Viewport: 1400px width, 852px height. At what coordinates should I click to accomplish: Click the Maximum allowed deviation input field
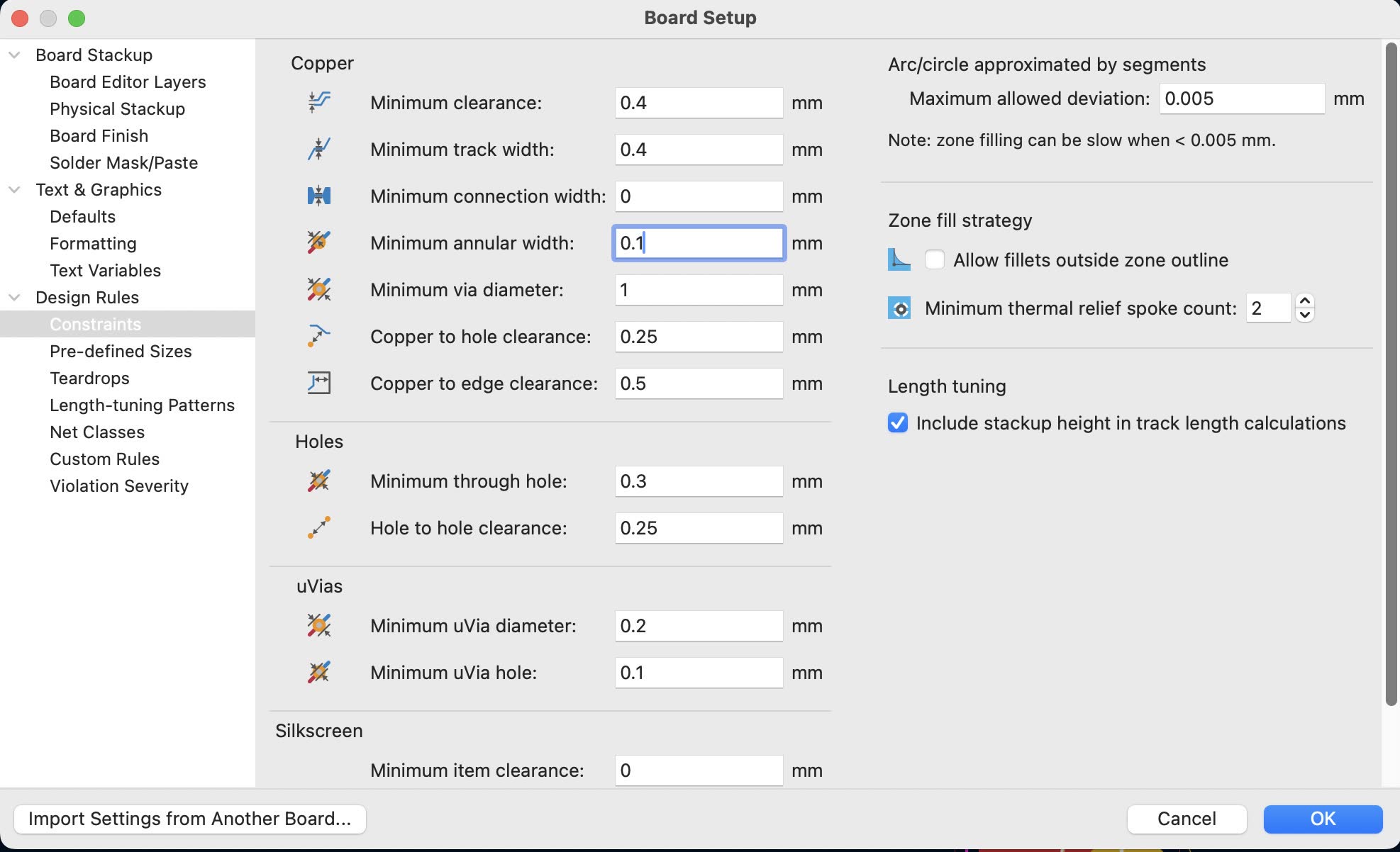[x=1241, y=99]
